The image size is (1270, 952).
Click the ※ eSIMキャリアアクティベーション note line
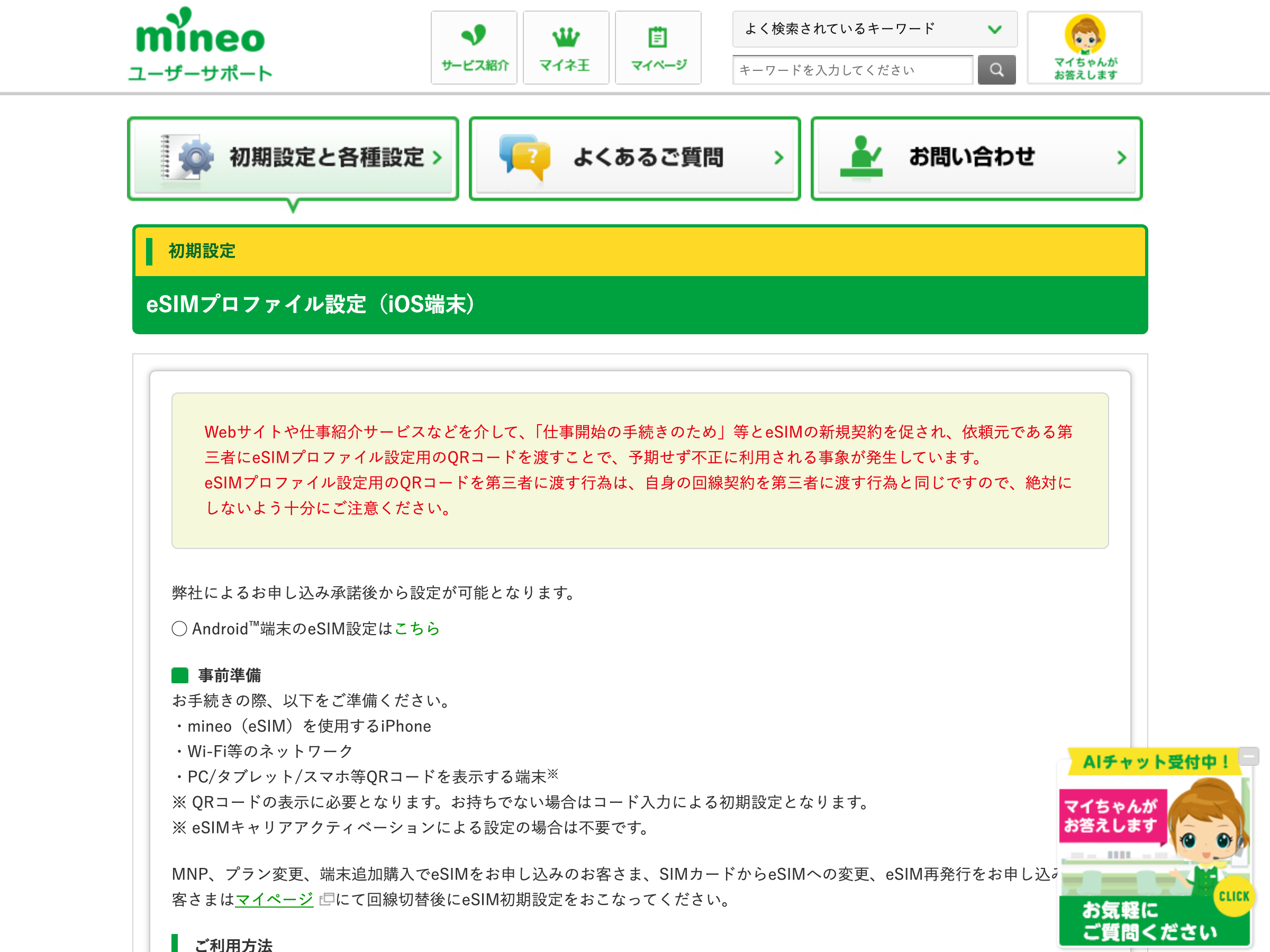pos(411,828)
